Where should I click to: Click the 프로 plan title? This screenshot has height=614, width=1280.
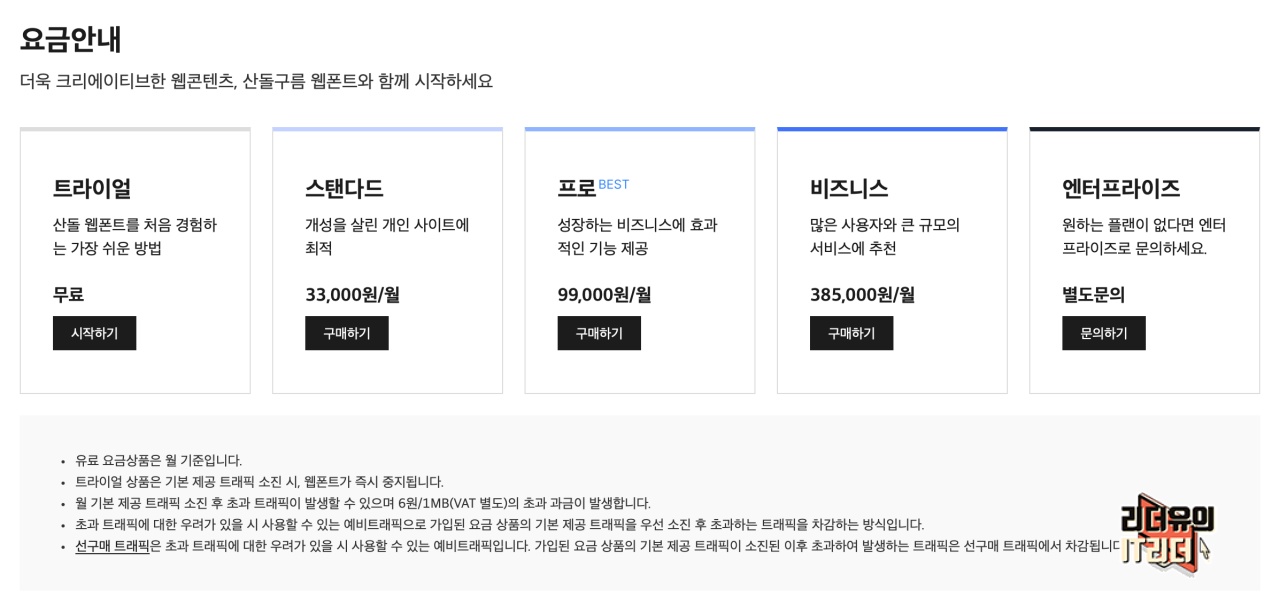pos(577,188)
